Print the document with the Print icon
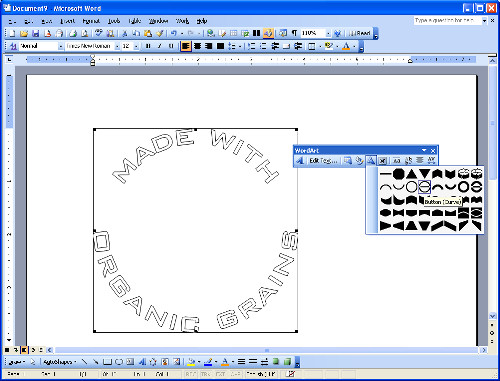The height and width of the screenshot is (381, 500). pos(73,33)
